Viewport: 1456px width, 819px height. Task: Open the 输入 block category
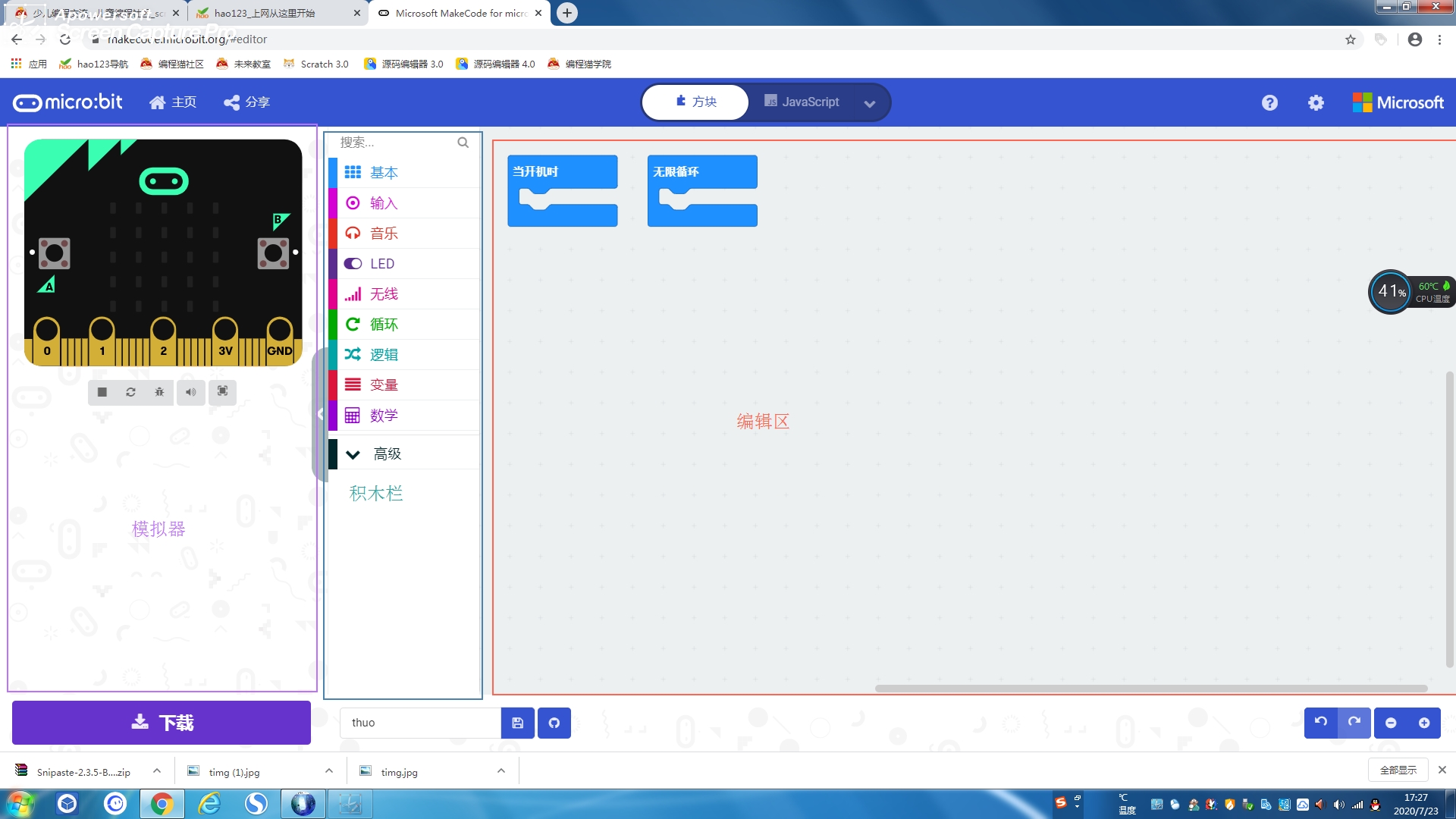click(404, 203)
